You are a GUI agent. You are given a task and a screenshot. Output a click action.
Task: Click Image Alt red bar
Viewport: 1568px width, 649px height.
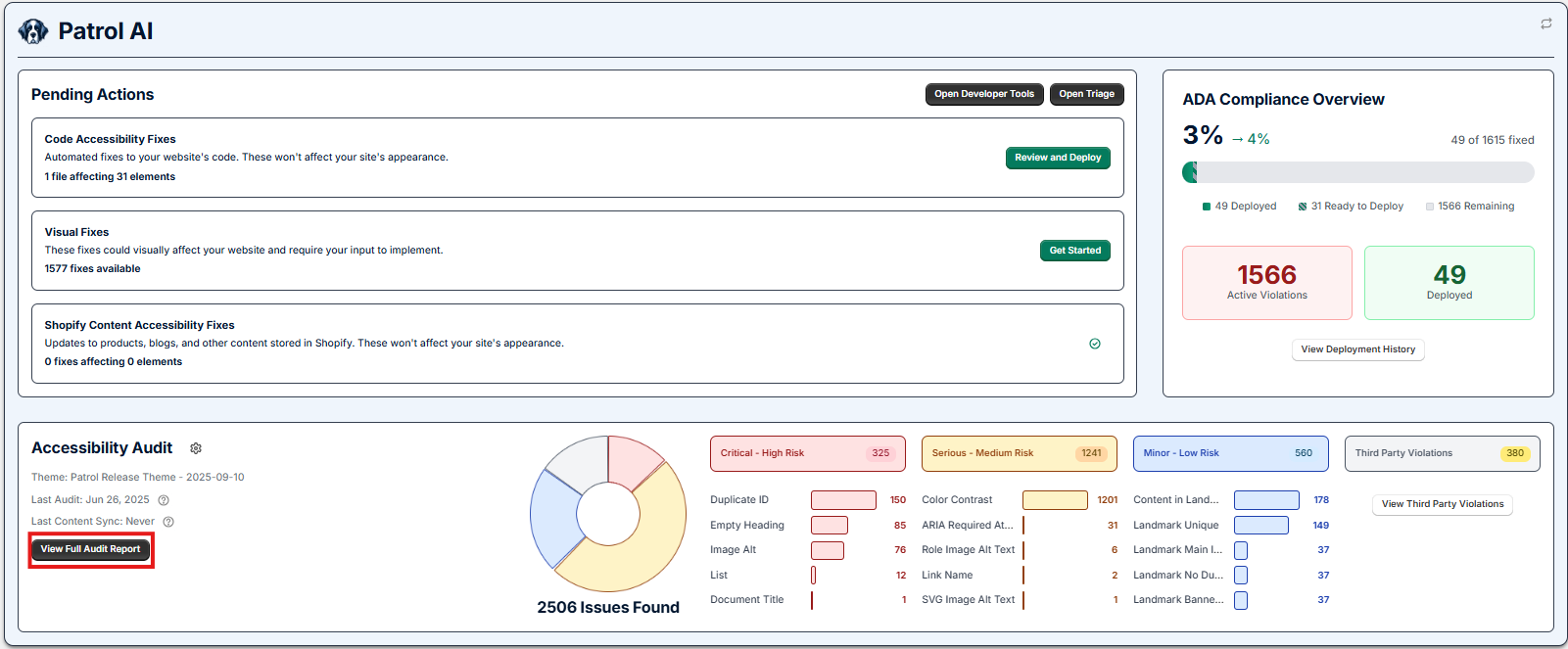(x=828, y=550)
